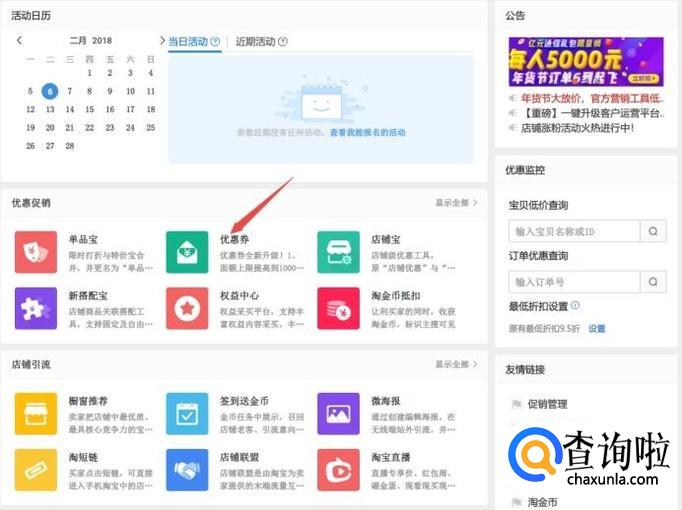Click the help icon next to 近期活动
682x510 pixels.
point(283,42)
